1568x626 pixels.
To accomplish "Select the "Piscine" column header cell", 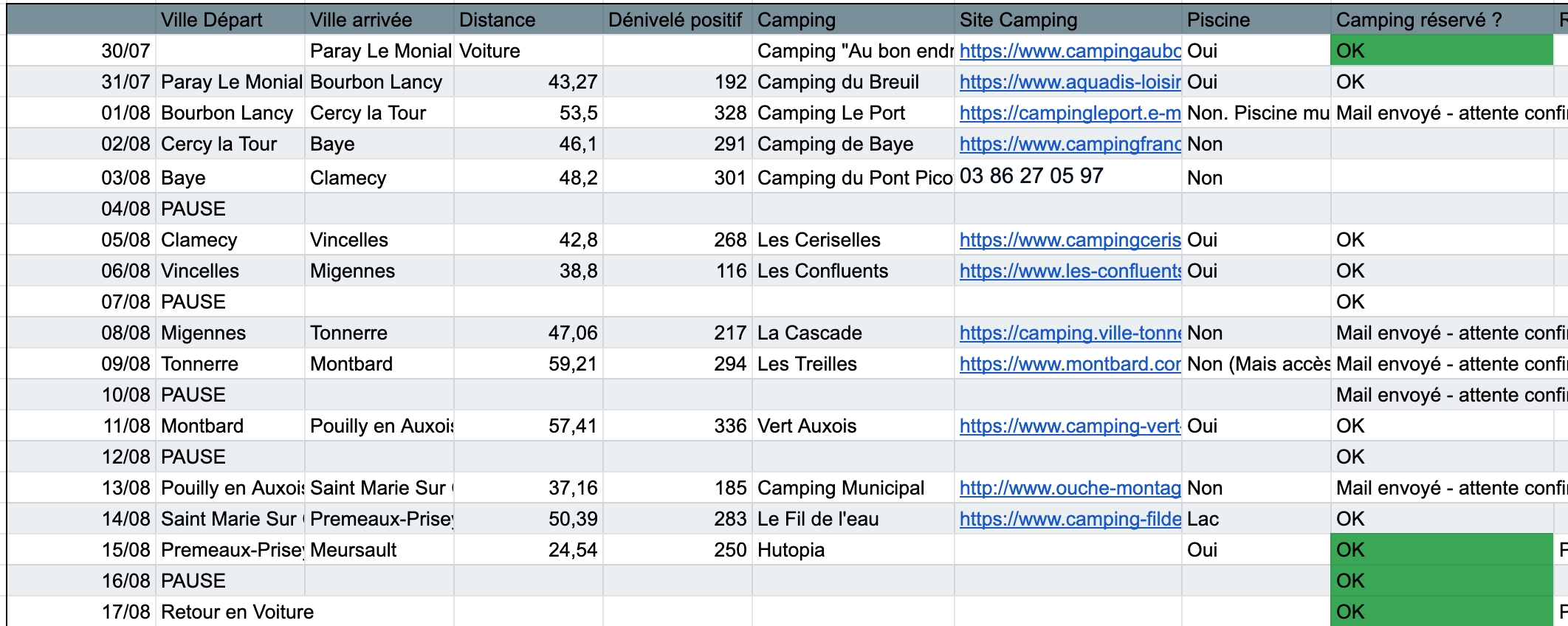I will [1255, 20].
